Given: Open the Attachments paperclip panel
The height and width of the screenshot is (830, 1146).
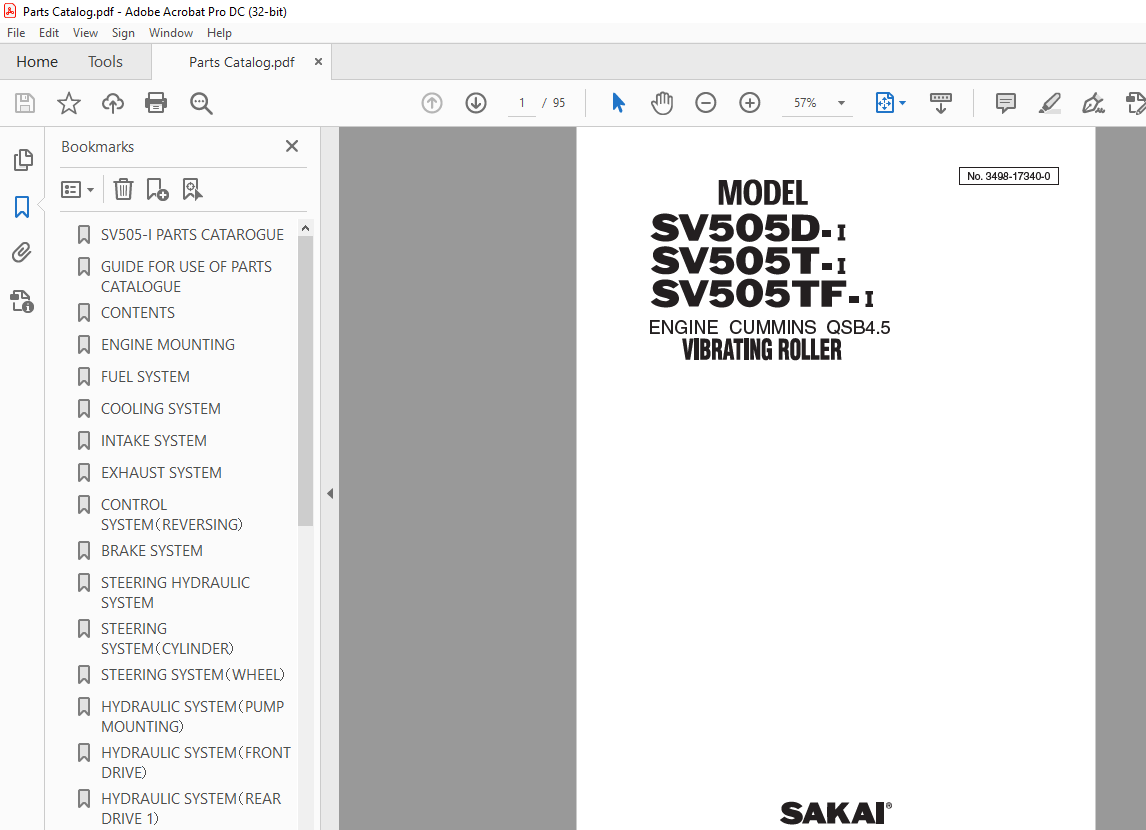Looking at the screenshot, I should [x=22, y=253].
